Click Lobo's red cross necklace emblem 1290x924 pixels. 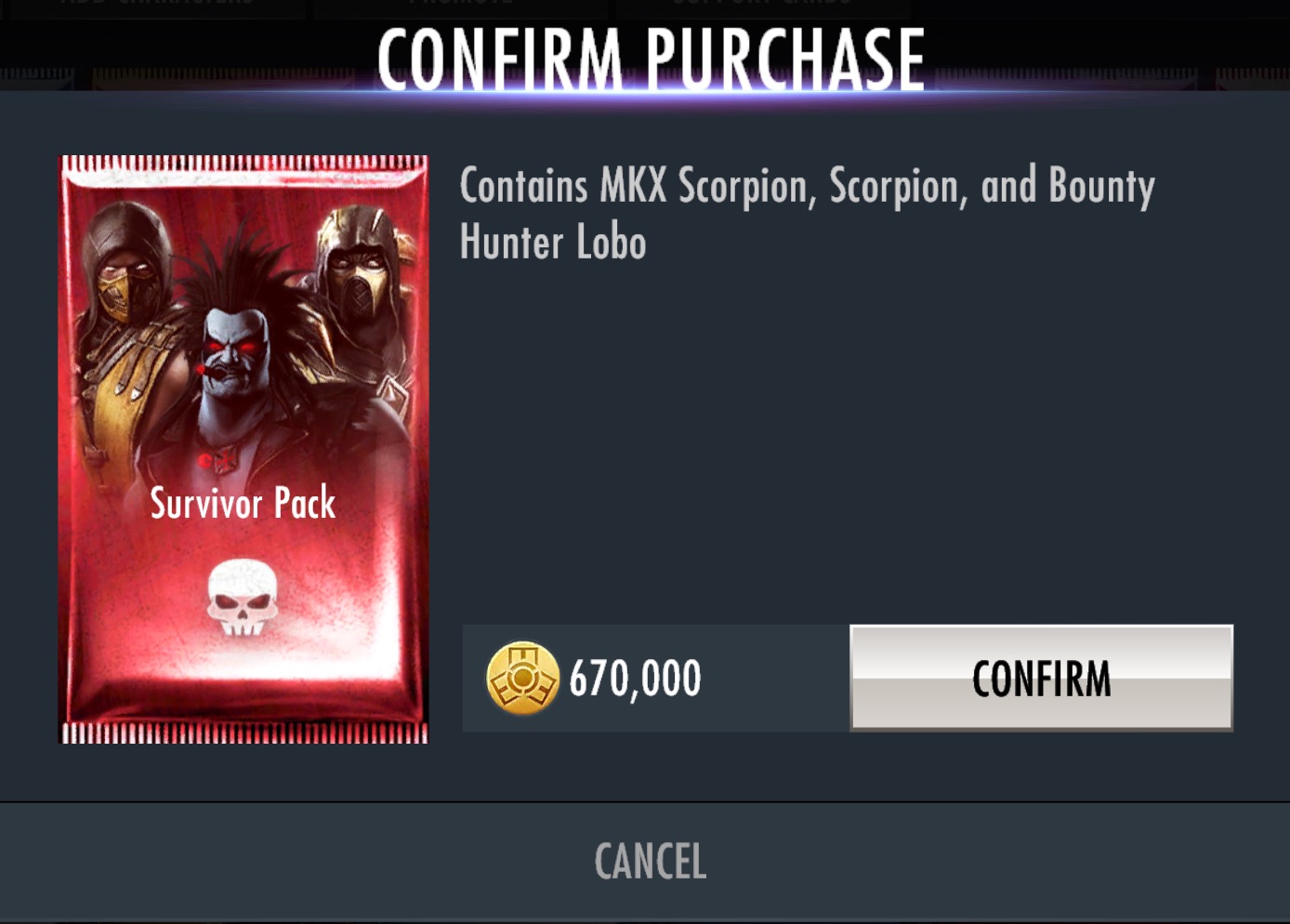(219, 459)
